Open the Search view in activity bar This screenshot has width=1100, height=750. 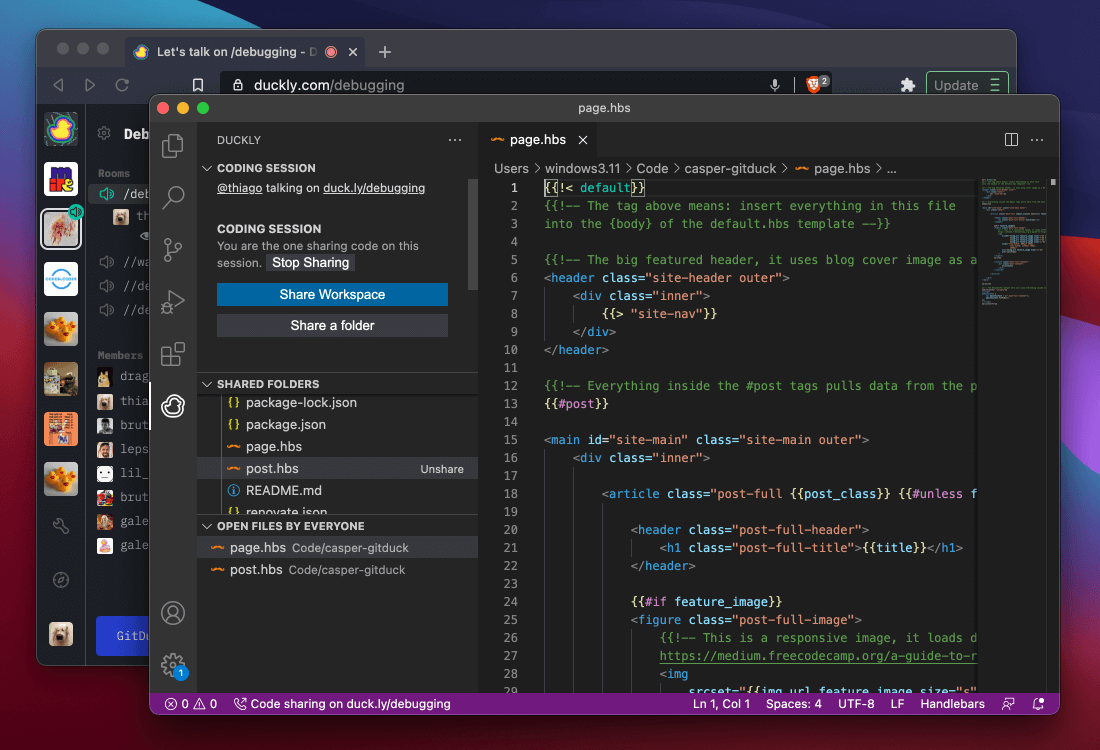(x=173, y=198)
